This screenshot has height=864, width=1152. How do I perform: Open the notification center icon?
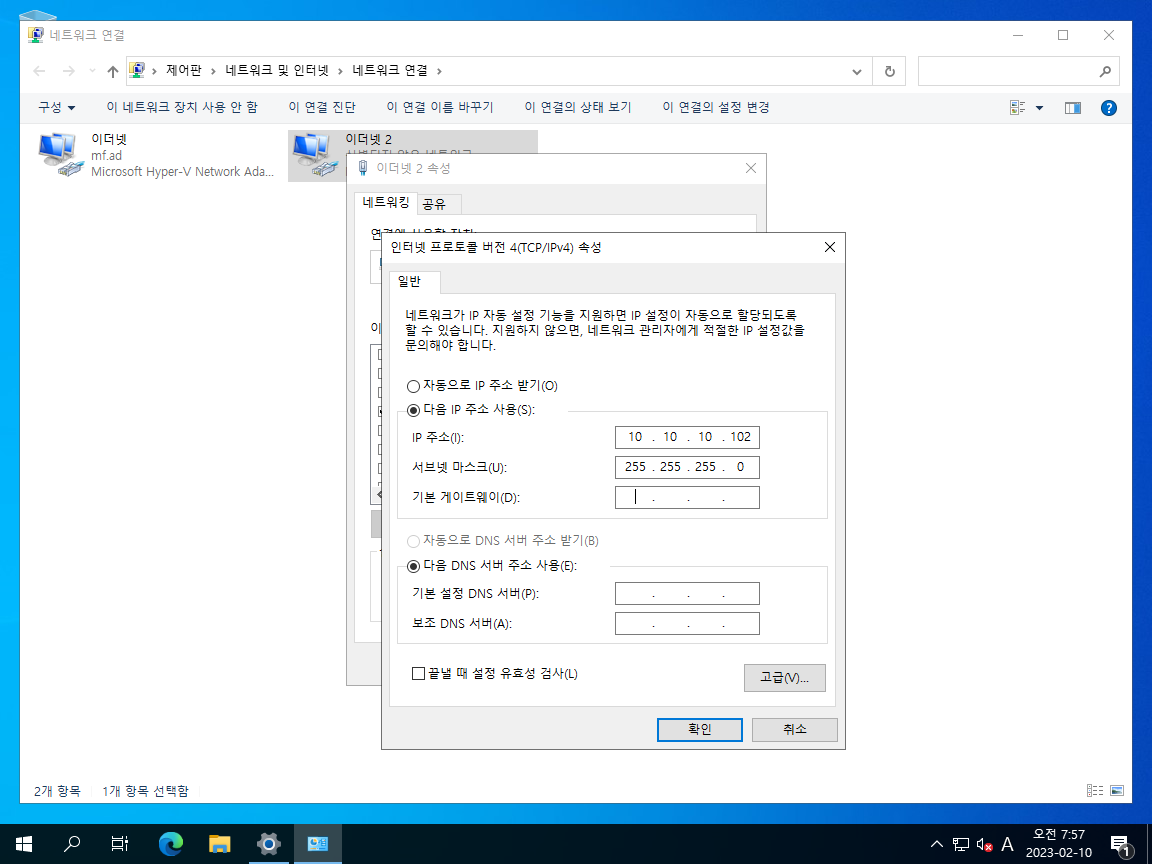coord(1121,845)
